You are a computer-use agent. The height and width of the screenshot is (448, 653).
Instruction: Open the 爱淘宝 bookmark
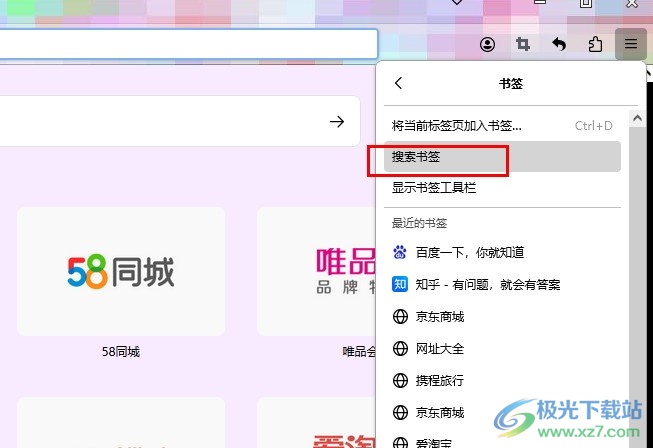pos(502,442)
